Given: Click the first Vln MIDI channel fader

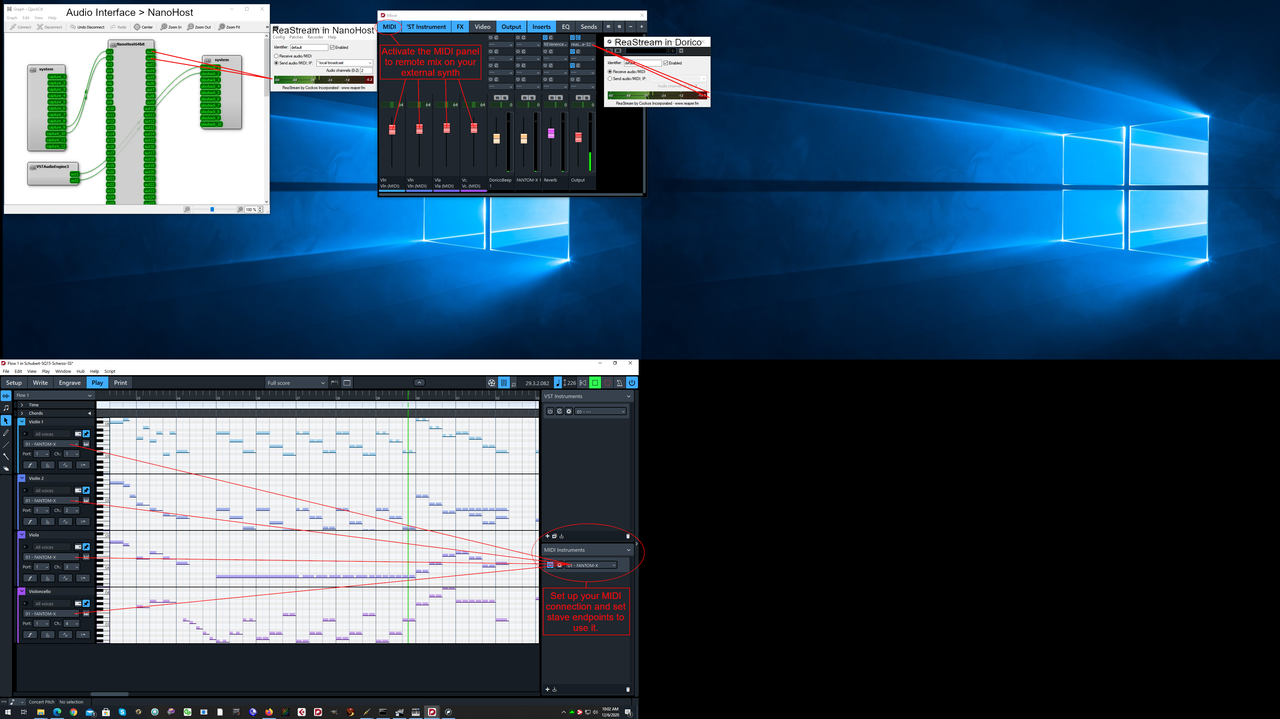Looking at the screenshot, I should tap(392, 130).
